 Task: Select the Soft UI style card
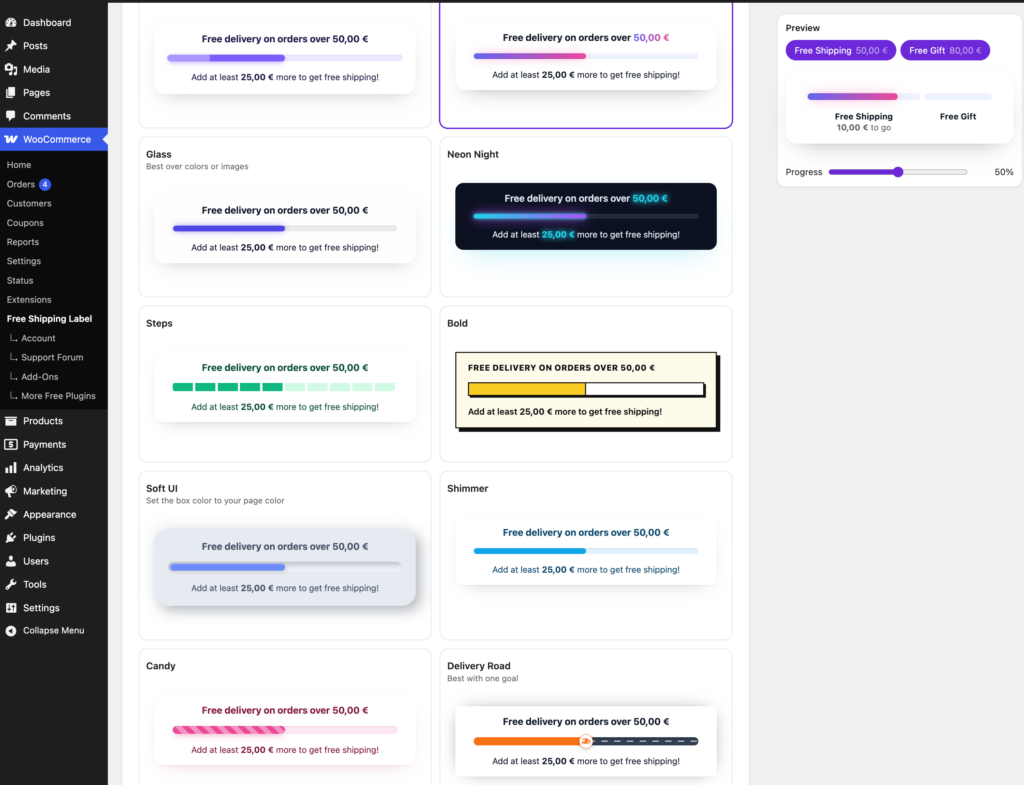point(285,555)
